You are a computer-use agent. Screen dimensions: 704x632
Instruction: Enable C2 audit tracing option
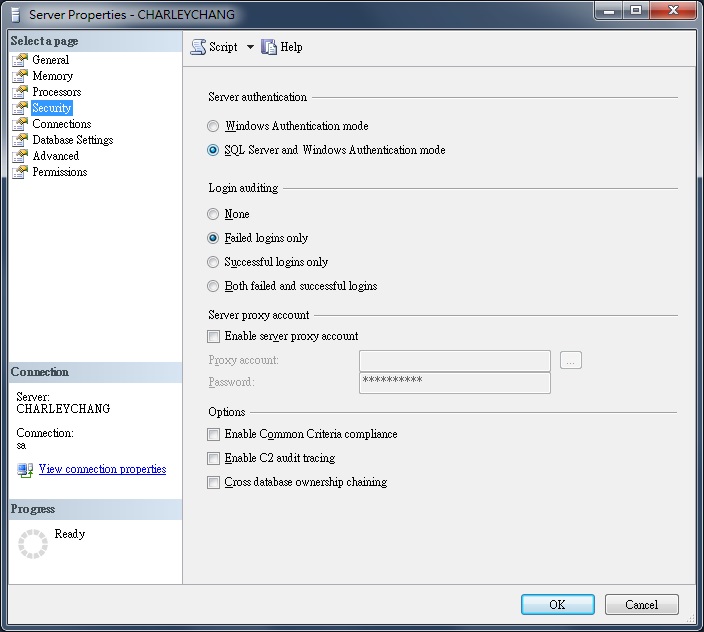coord(213,459)
